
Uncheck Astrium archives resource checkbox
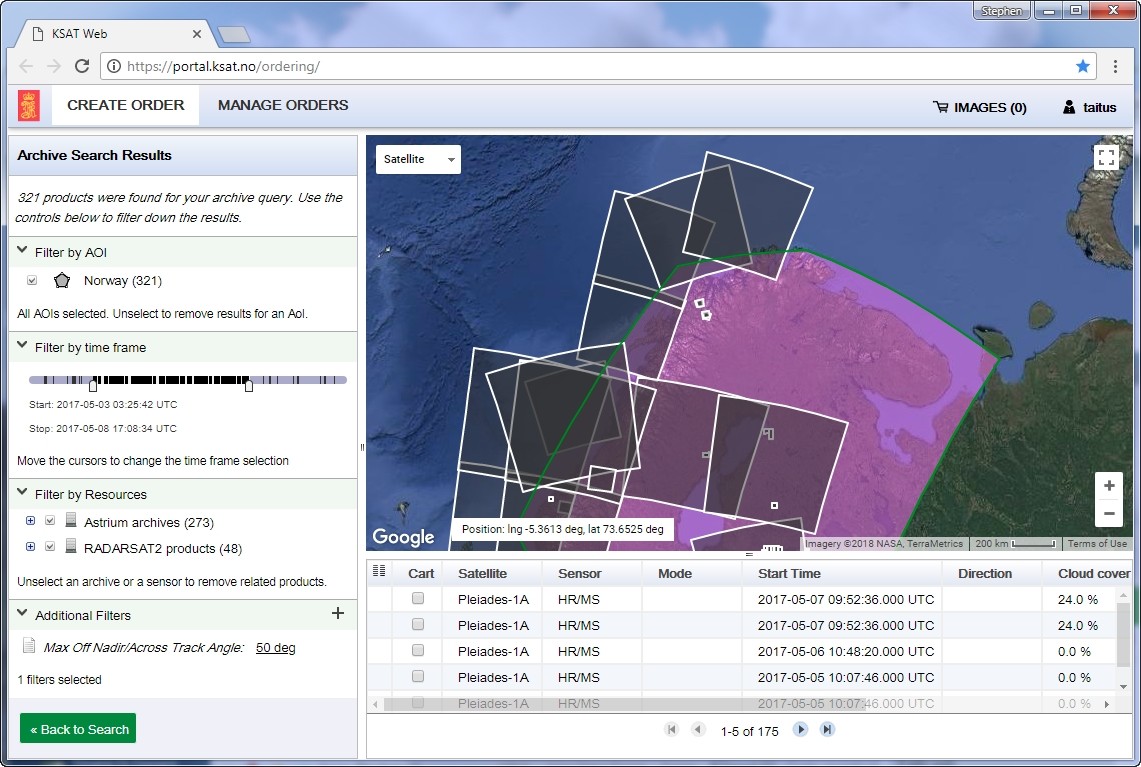[x=48, y=521]
